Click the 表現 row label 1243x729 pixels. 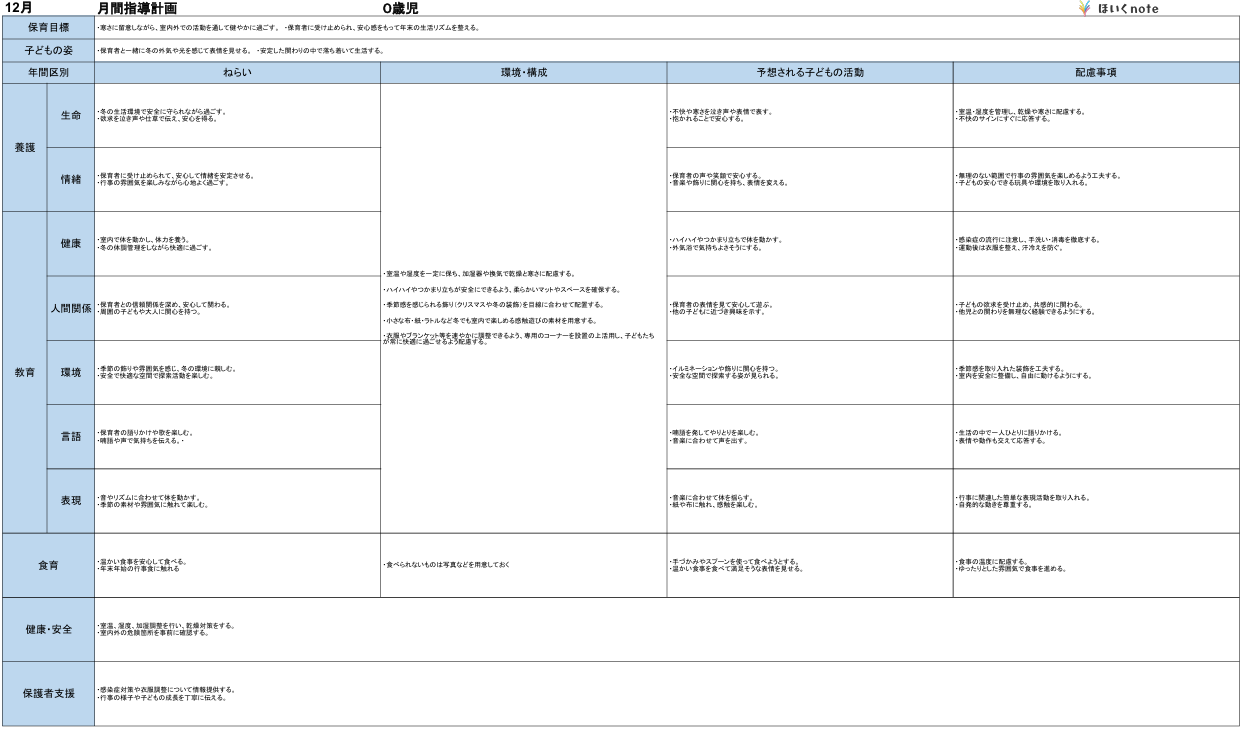click(x=71, y=500)
